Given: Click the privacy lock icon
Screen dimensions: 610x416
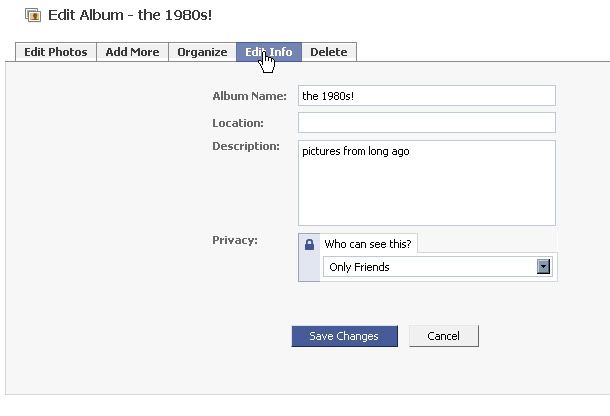Looking at the screenshot, I should [309, 245].
